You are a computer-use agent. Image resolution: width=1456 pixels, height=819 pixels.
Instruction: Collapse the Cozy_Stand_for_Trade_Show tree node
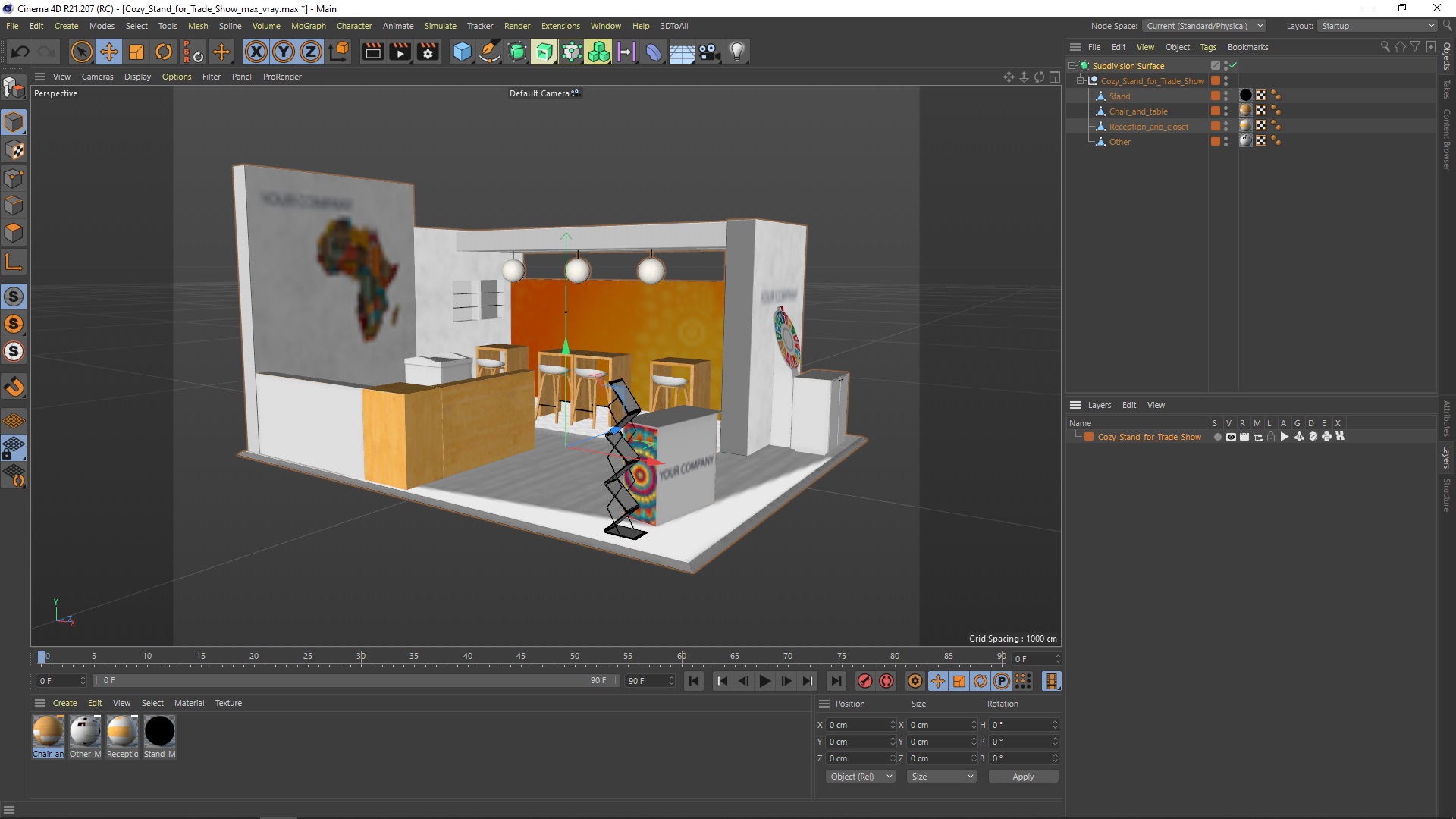click(1081, 80)
